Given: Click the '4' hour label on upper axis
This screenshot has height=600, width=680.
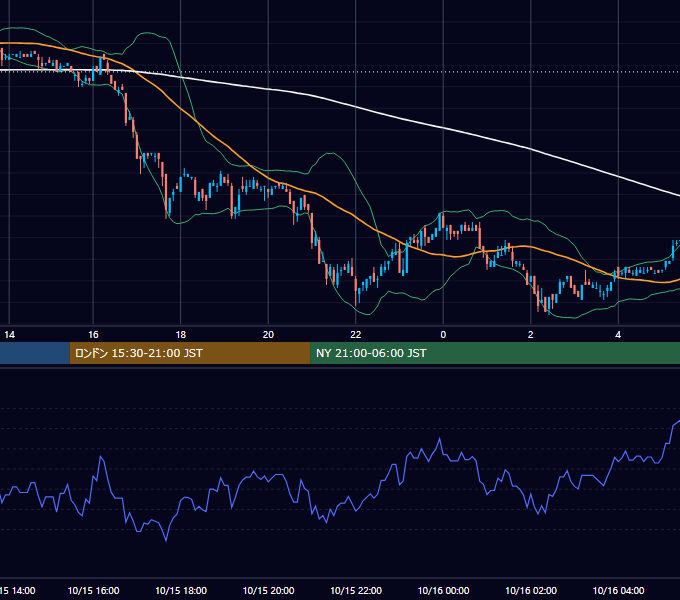Looking at the screenshot, I should pyautogui.click(x=618, y=335).
